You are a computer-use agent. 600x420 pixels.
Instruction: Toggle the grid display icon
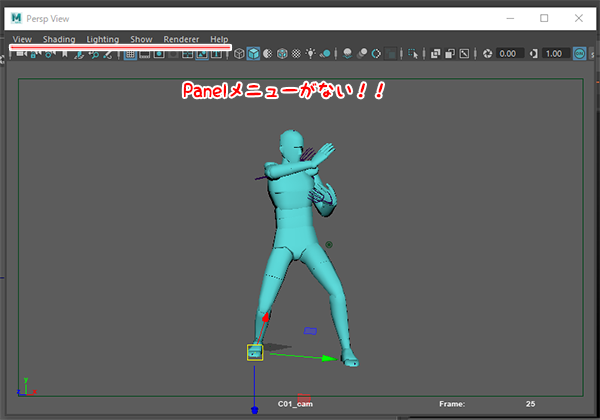[130, 54]
